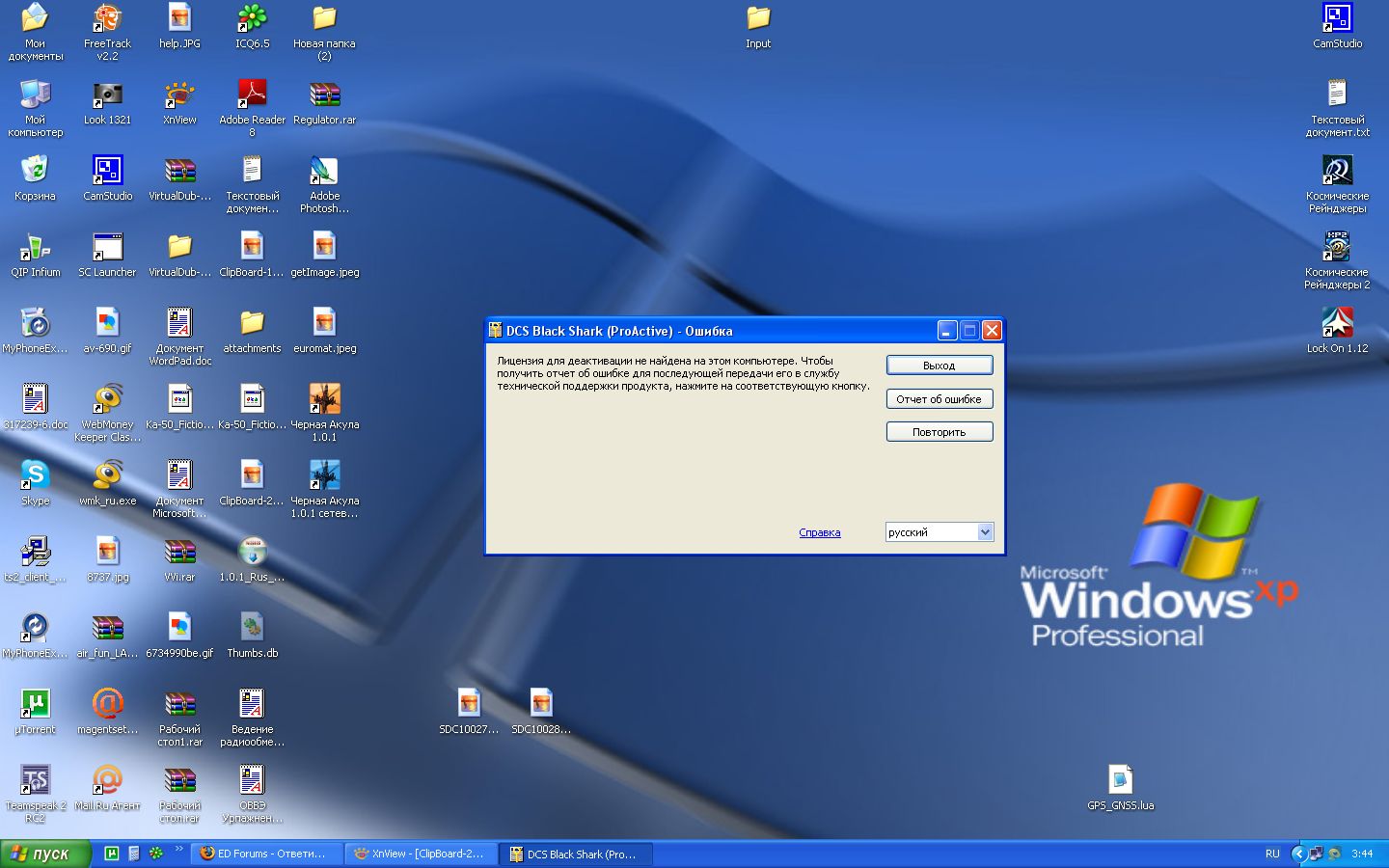Expand the русский language dropdown
This screenshot has height=868, width=1389.
[985, 532]
